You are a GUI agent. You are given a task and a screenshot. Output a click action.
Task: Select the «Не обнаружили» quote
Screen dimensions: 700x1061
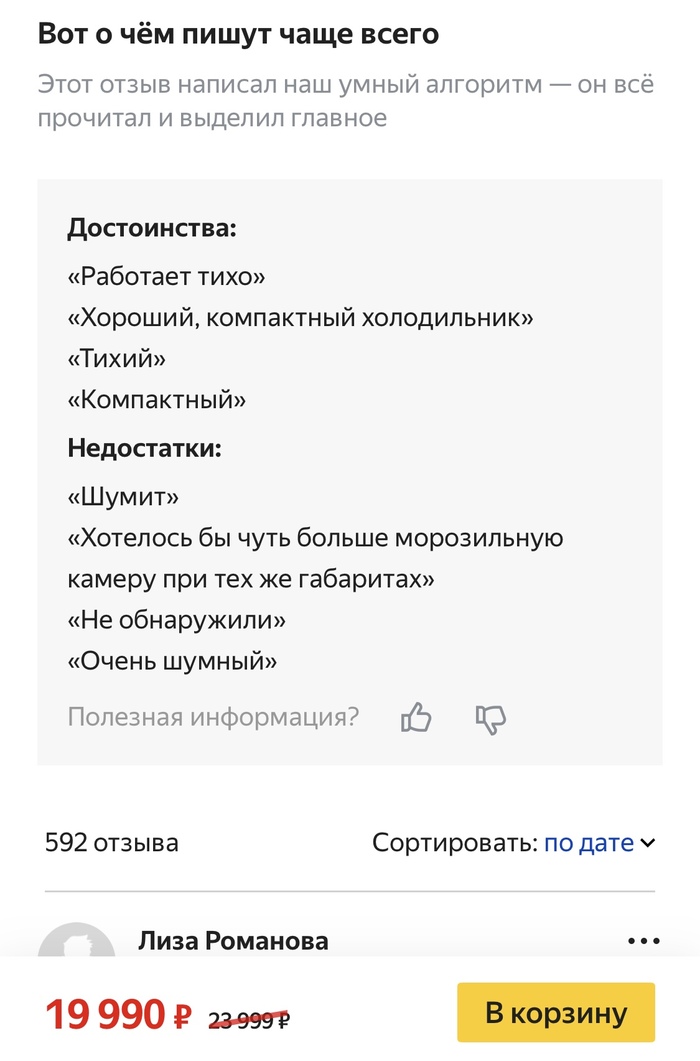pos(176,620)
